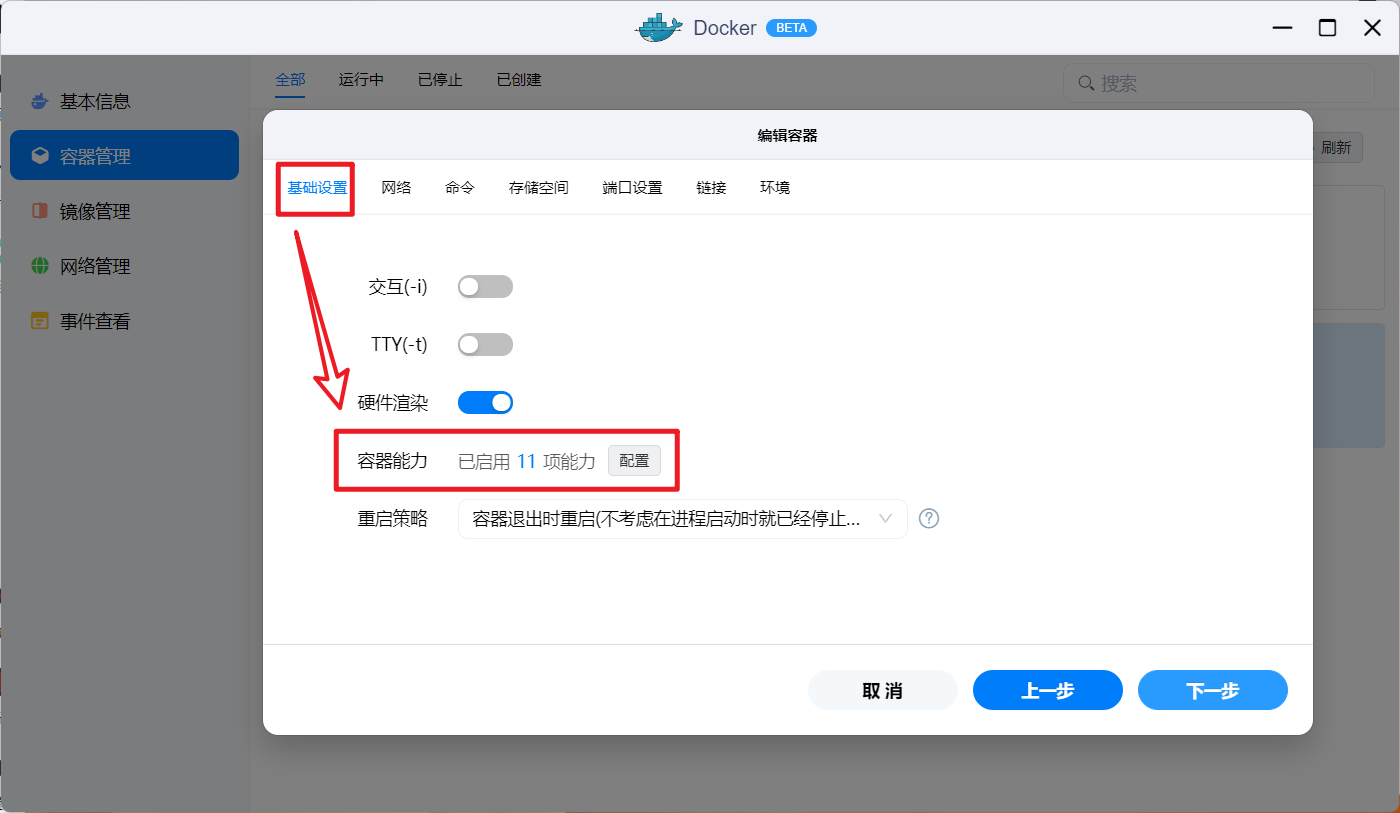Switch to the 已停止 filter tab
The width and height of the screenshot is (1400, 813).
[x=439, y=79]
